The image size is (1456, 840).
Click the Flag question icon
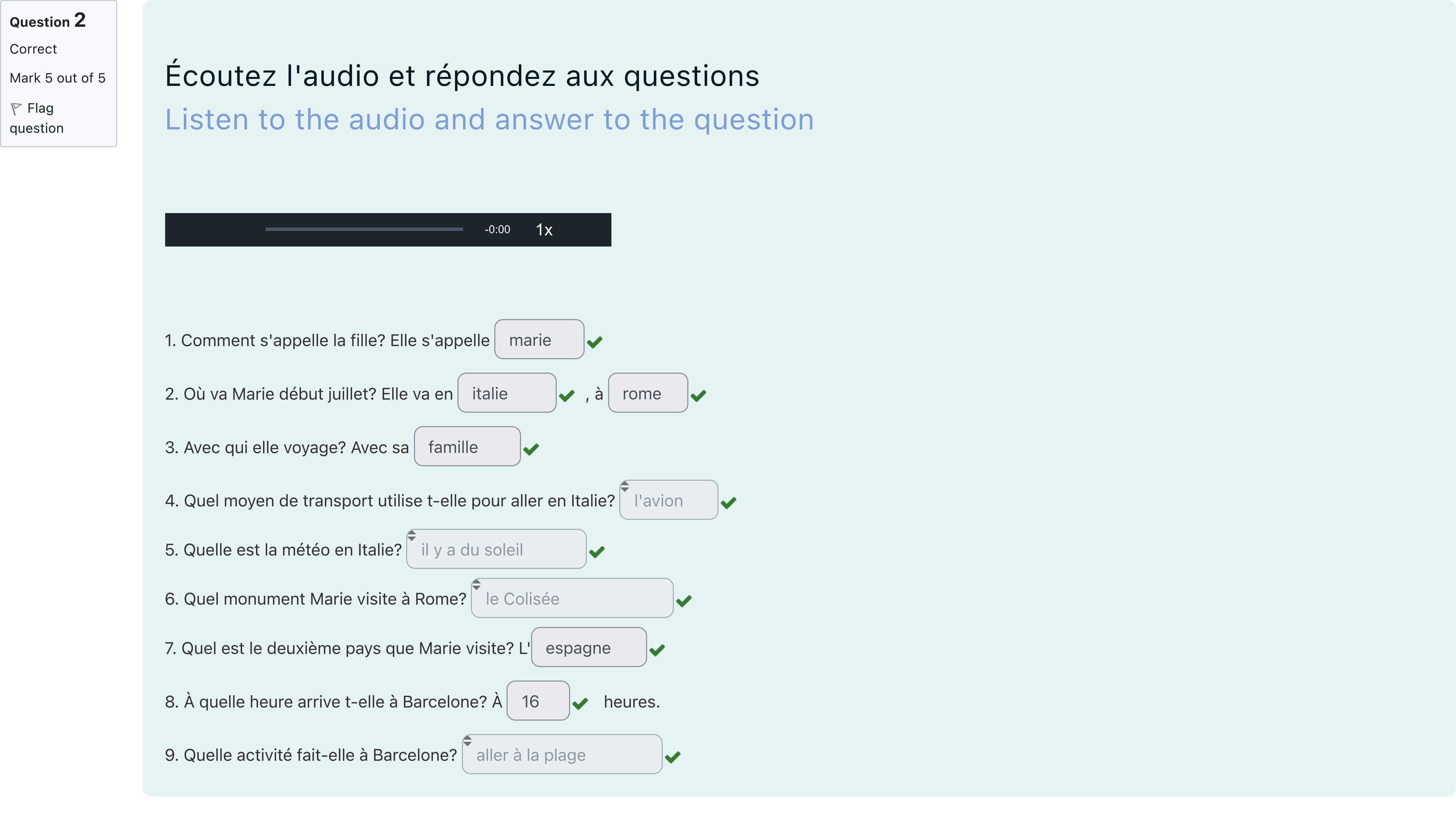coord(16,108)
